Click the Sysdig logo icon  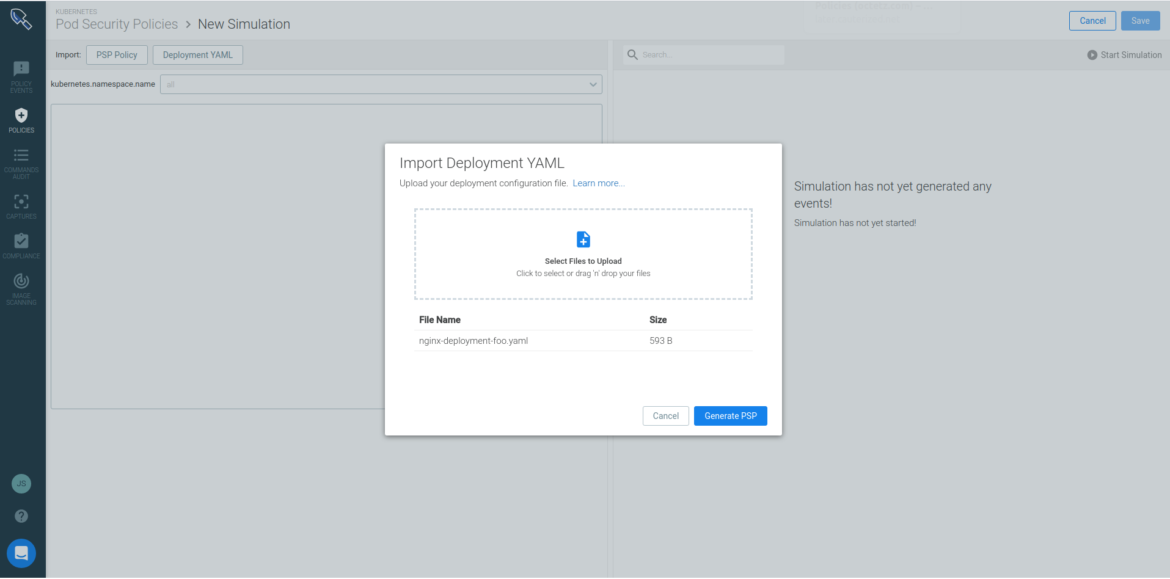click(x=21, y=19)
